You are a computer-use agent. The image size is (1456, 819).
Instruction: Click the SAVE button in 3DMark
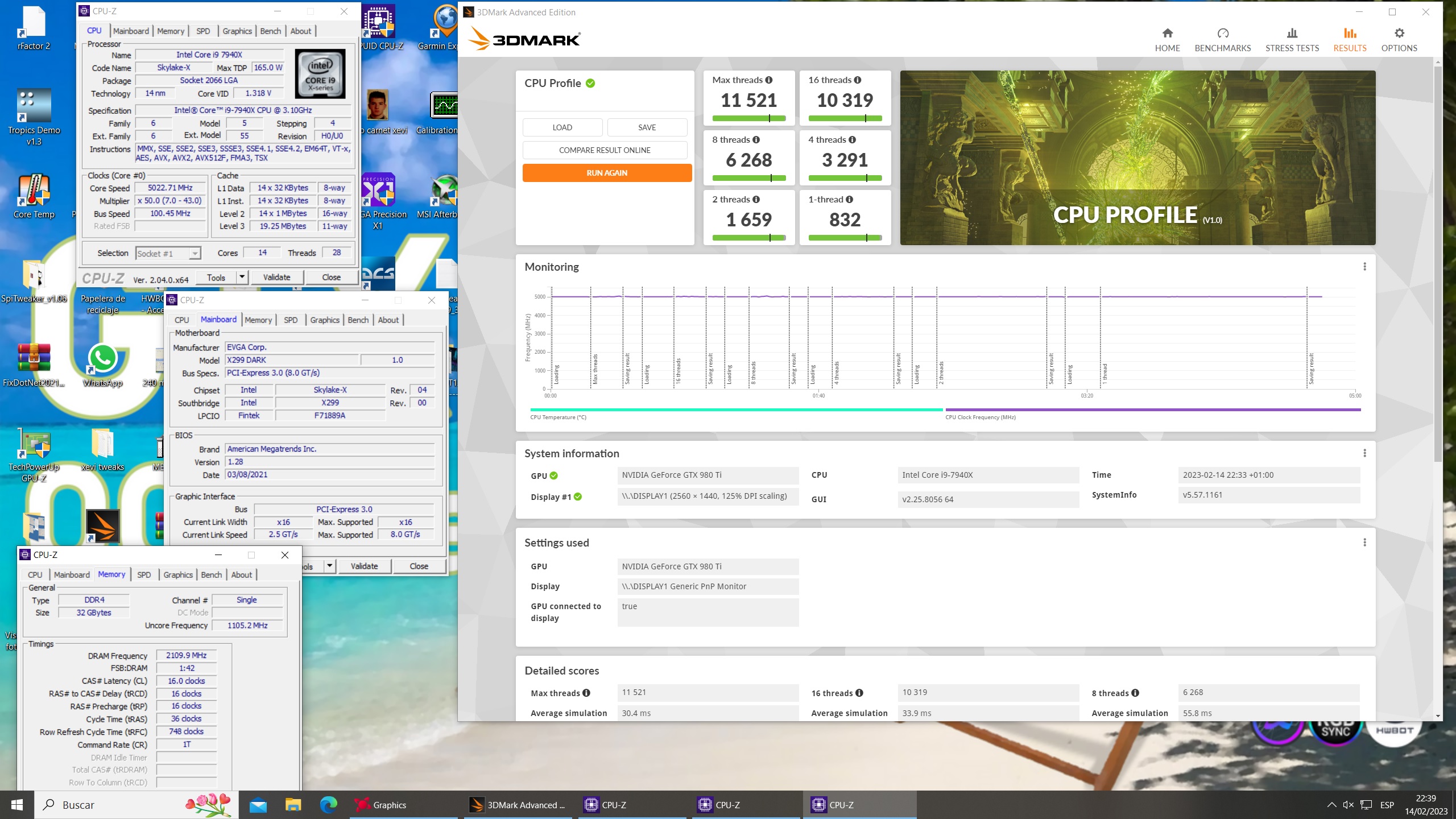647,127
